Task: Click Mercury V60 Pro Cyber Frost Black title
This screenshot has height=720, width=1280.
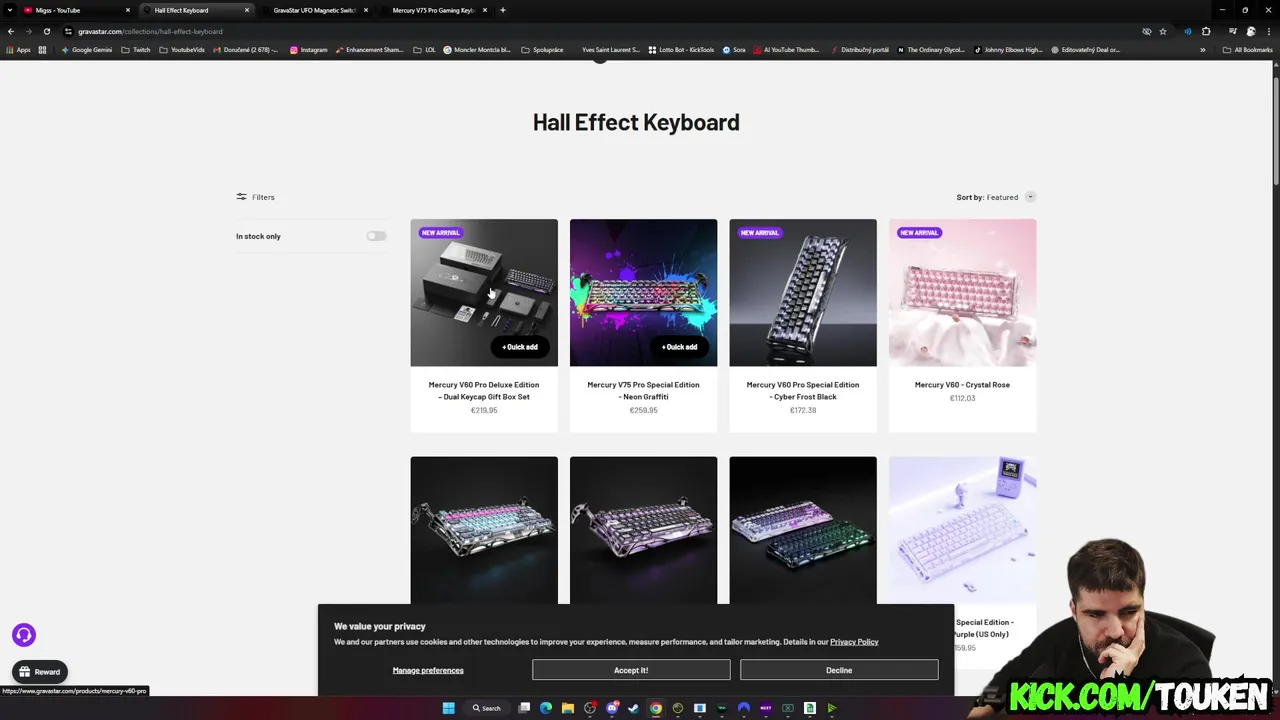Action: [803, 390]
